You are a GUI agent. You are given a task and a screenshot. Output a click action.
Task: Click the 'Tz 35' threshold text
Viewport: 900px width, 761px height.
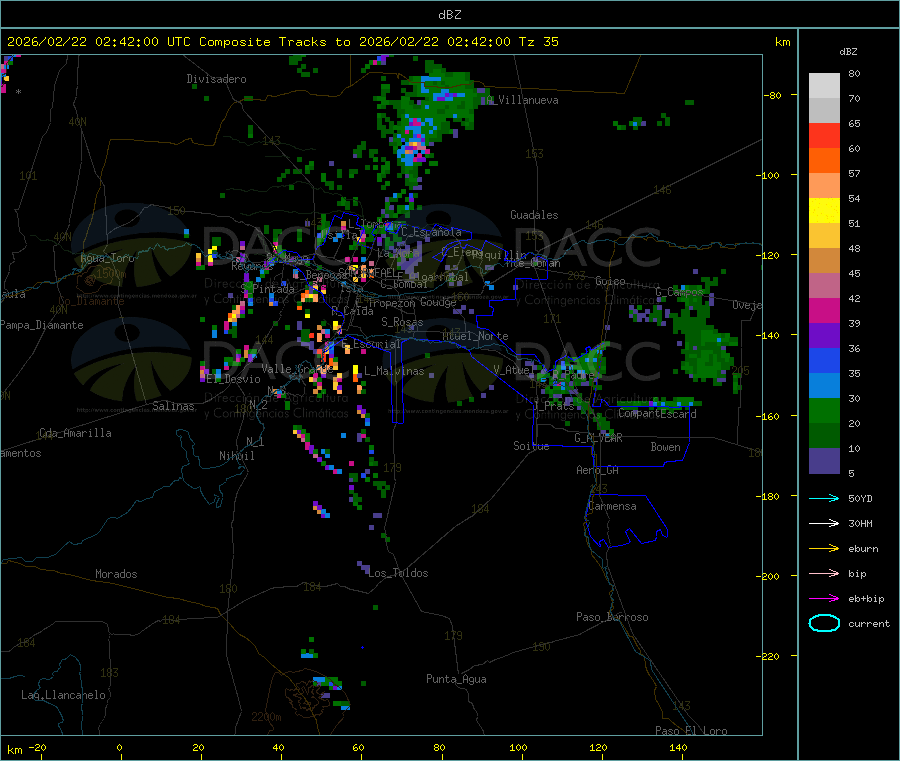[x=538, y=42]
